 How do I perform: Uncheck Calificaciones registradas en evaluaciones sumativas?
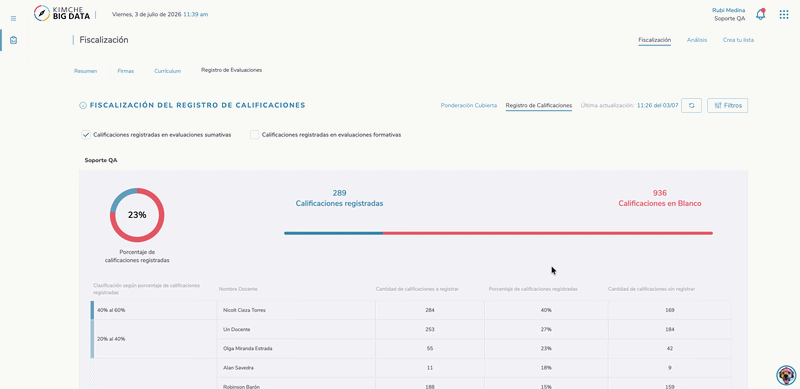tap(86, 135)
